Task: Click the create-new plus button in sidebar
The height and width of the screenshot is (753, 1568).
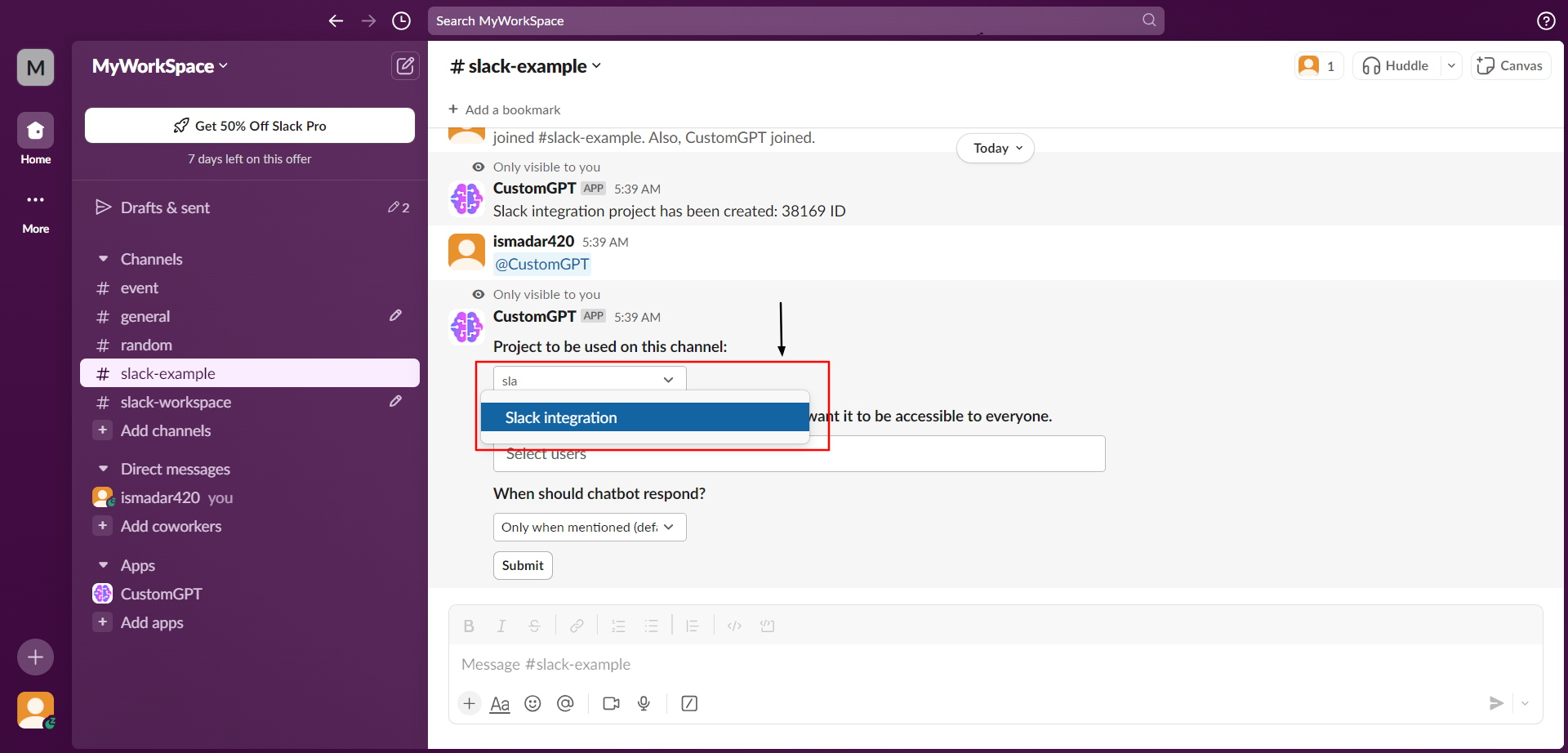Action: click(x=36, y=657)
